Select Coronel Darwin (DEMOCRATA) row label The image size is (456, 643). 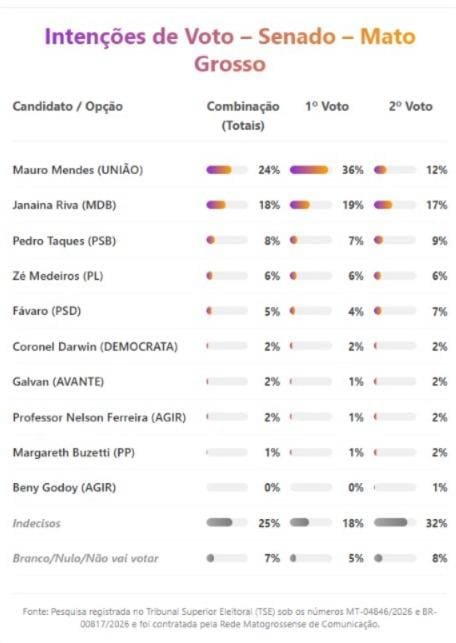point(95,347)
